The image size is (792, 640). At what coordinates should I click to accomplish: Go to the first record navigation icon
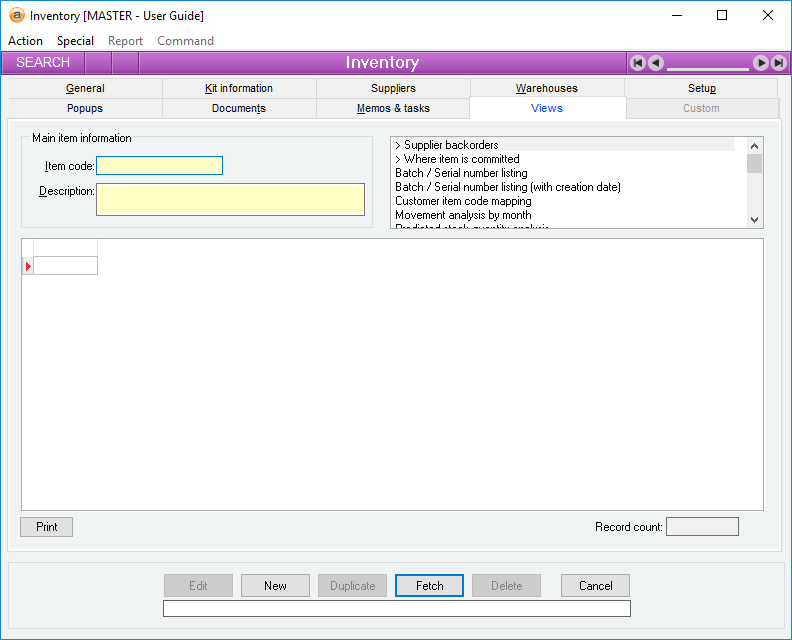point(638,63)
